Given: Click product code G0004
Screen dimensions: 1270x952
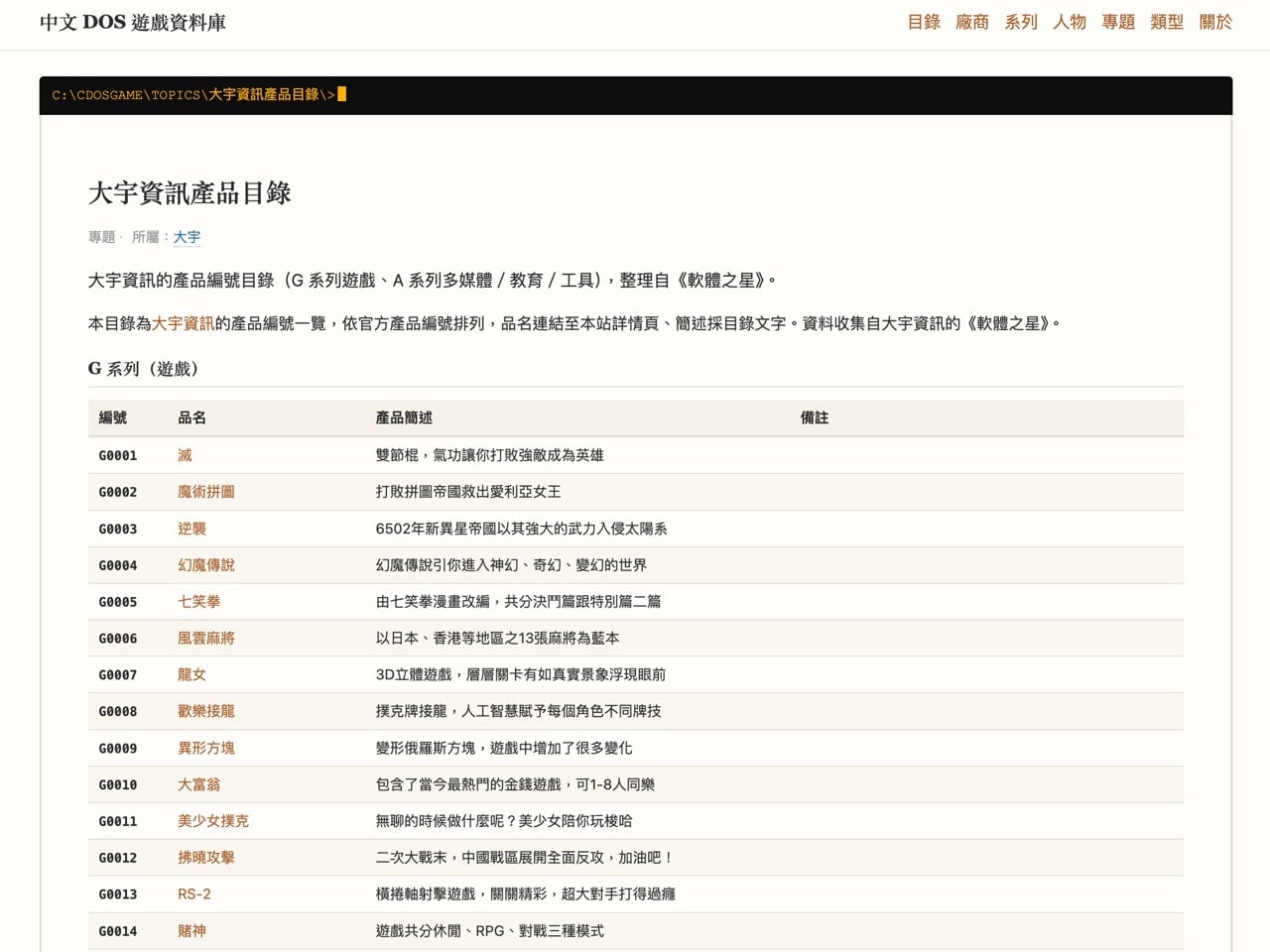Looking at the screenshot, I should tap(118, 565).
